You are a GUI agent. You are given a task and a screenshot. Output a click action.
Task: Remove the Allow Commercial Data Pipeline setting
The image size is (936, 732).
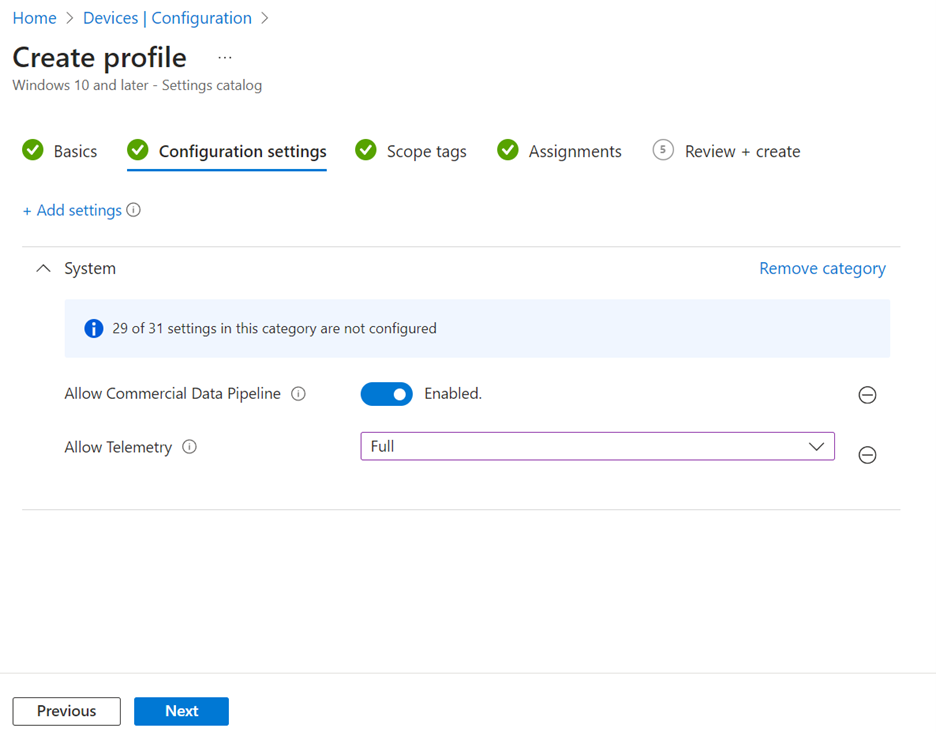click(867, 395)
